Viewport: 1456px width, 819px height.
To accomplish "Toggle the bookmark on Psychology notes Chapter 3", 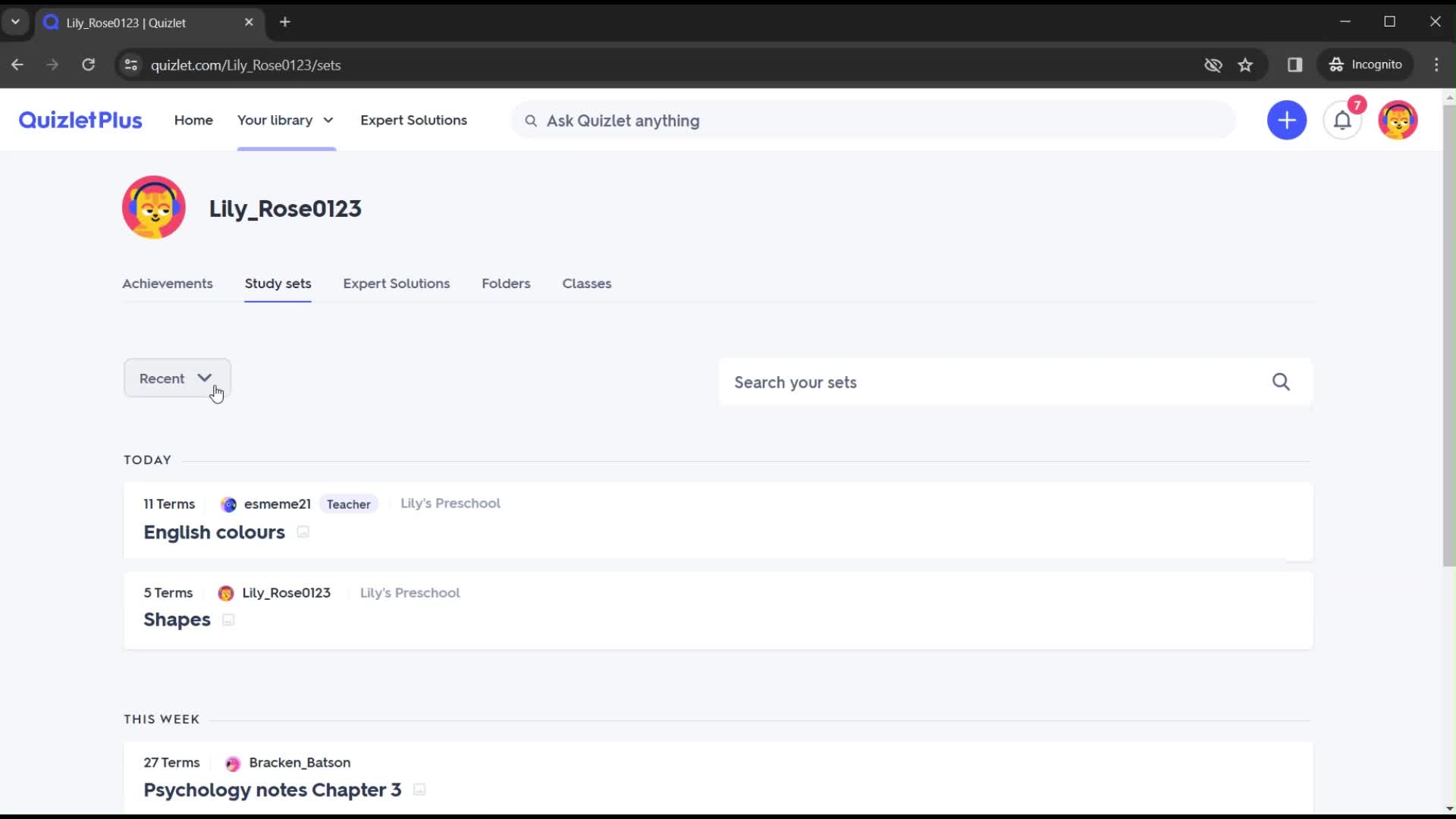I will point(420,789).
